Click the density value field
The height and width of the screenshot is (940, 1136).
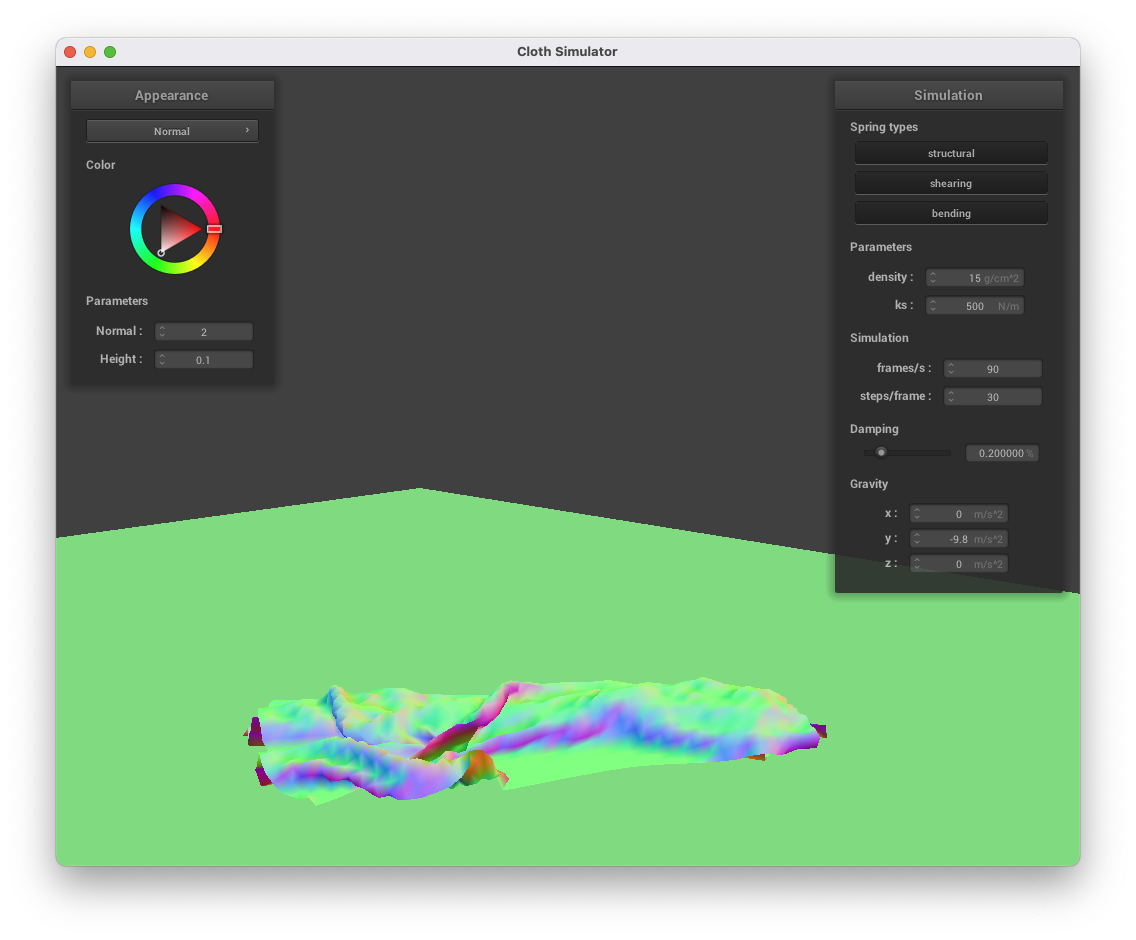[974, 278]
